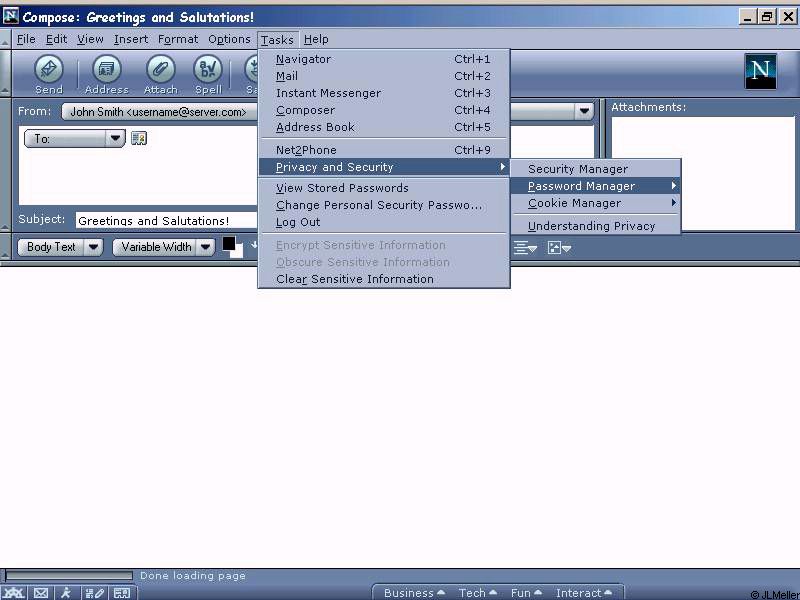Viewport: 800px width, 600px height.
Task: Close the open Tasks menu
Action: [278, 39]
